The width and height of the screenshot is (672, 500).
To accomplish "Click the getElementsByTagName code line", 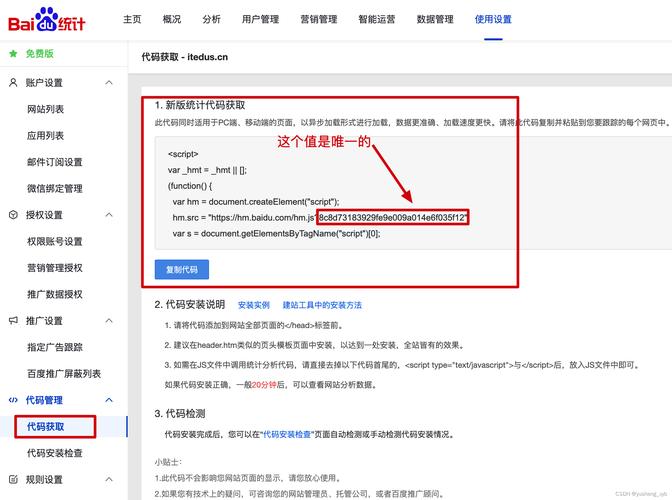I will [276, 234].
